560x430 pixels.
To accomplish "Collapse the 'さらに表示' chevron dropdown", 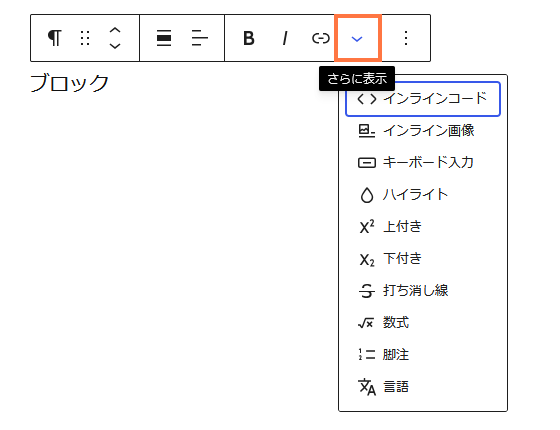I will tap(358, 38).
